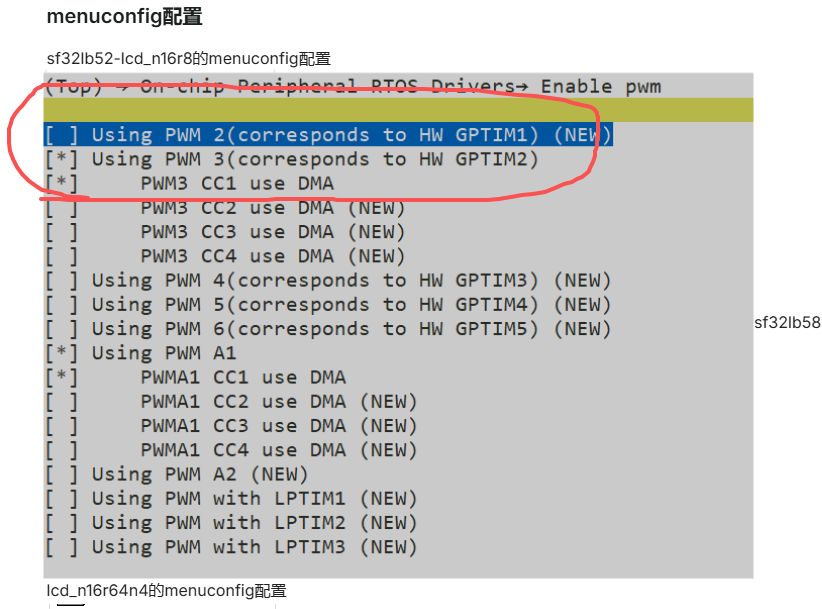Check Using PWM with LPTIM3
The image size is (822, 609).
tap(61, 547)
